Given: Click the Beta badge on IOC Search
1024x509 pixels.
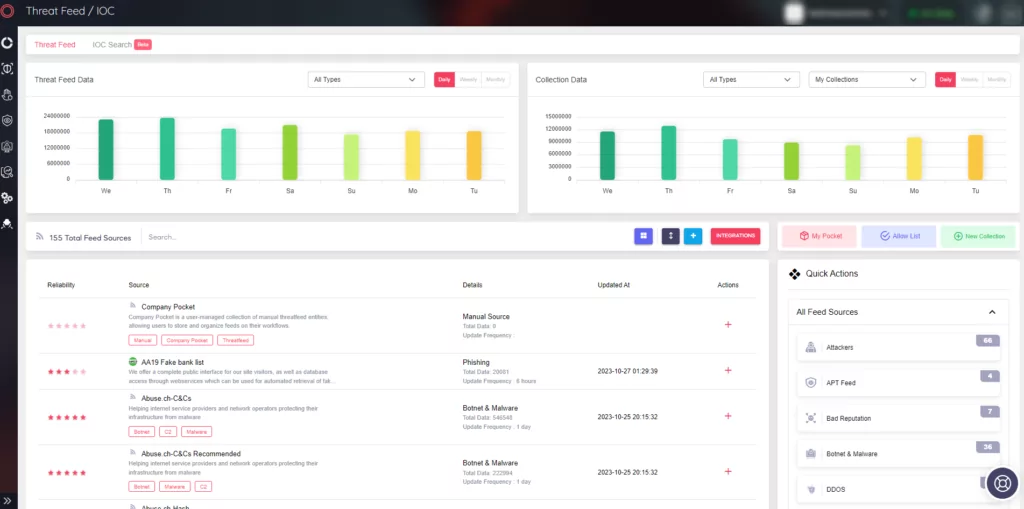Looking at the screenshot, I should click(143, 44).
